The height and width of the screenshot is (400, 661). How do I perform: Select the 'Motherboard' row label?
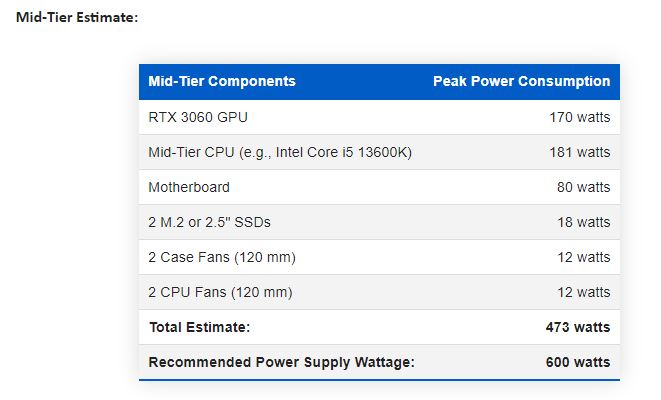(189, 187)
